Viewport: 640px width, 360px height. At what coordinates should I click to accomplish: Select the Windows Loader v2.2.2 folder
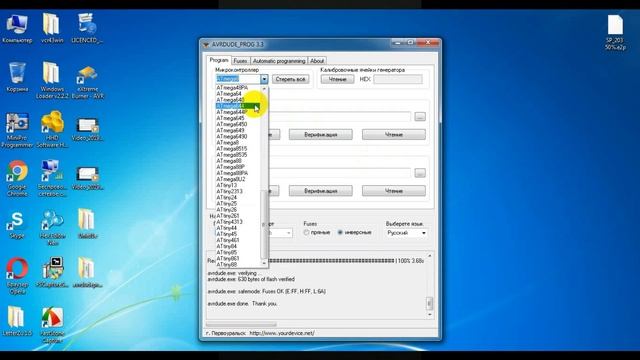tap(52, 81)
